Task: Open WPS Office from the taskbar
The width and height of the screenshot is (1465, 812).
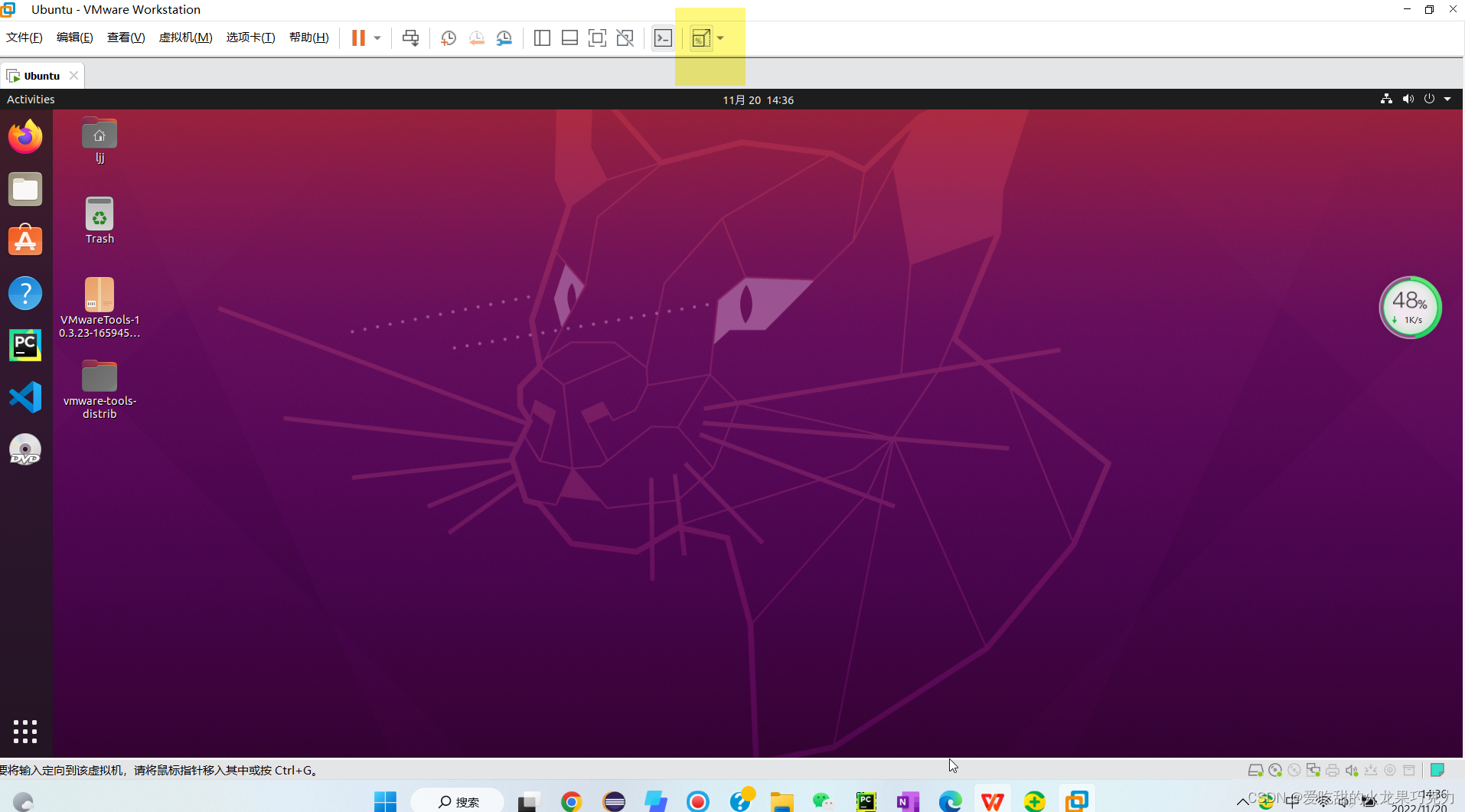Action: (993, 801)
